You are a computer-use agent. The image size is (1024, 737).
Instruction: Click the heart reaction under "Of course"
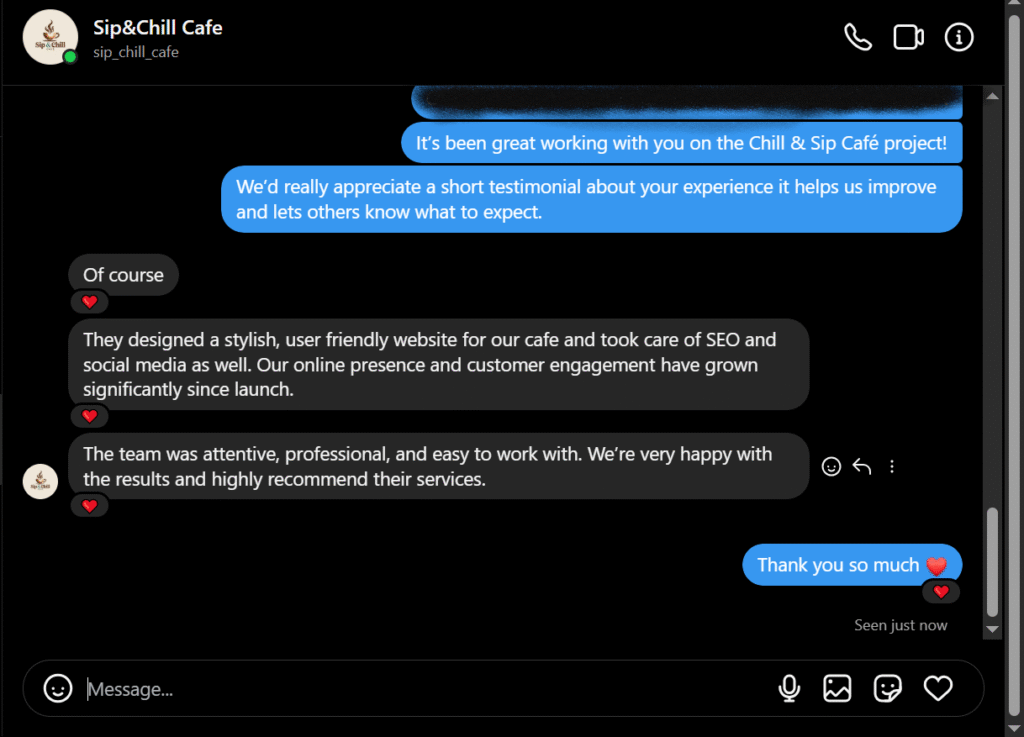[x=89, y=302]
